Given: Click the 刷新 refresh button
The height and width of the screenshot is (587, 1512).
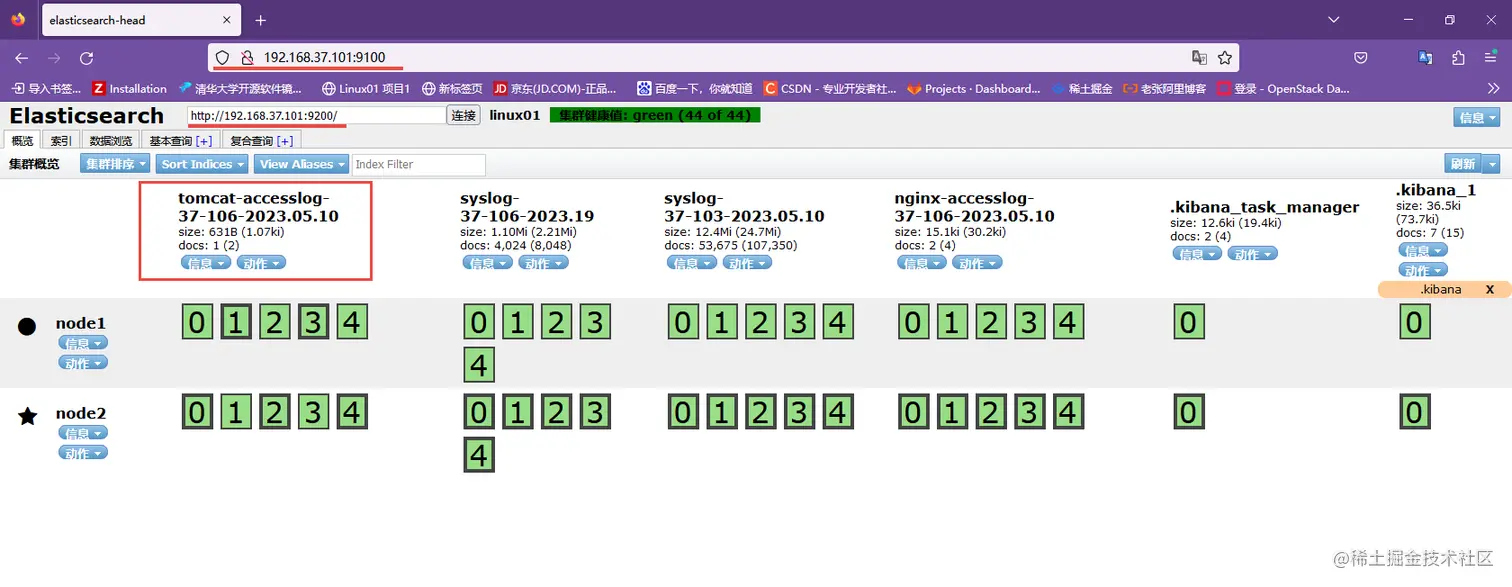Looking at the screenshot, I should pos(1463,164).
